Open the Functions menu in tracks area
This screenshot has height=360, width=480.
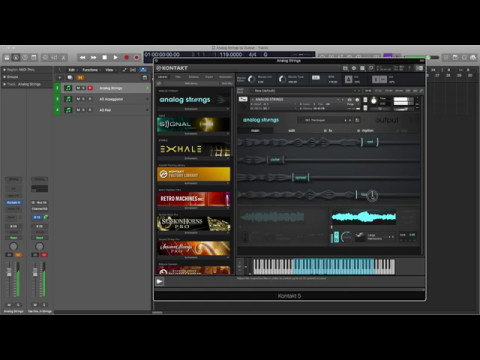[91, 70]
